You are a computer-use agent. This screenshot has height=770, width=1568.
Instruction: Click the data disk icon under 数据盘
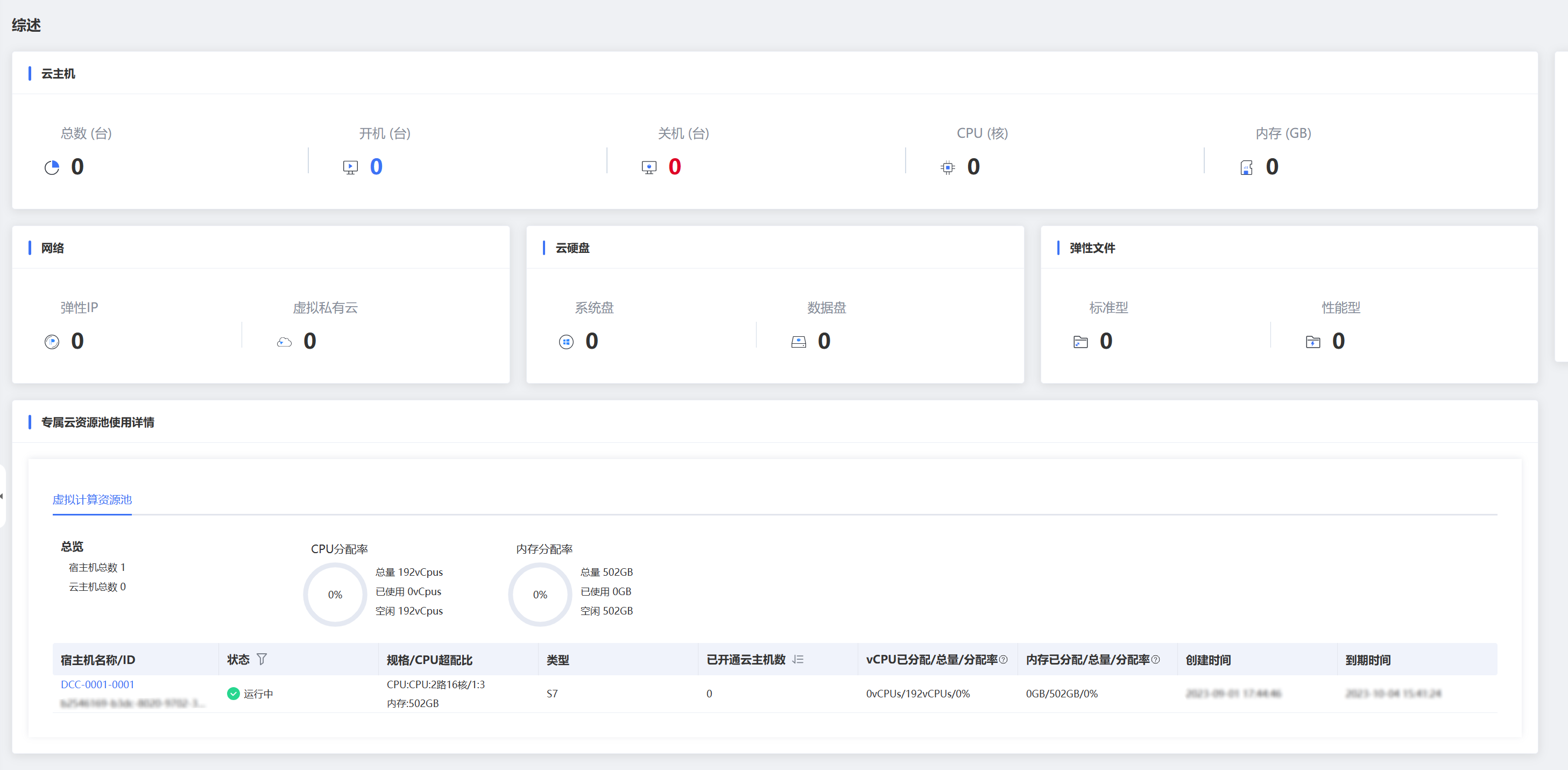pyautogui.click(x=799, y=342)
